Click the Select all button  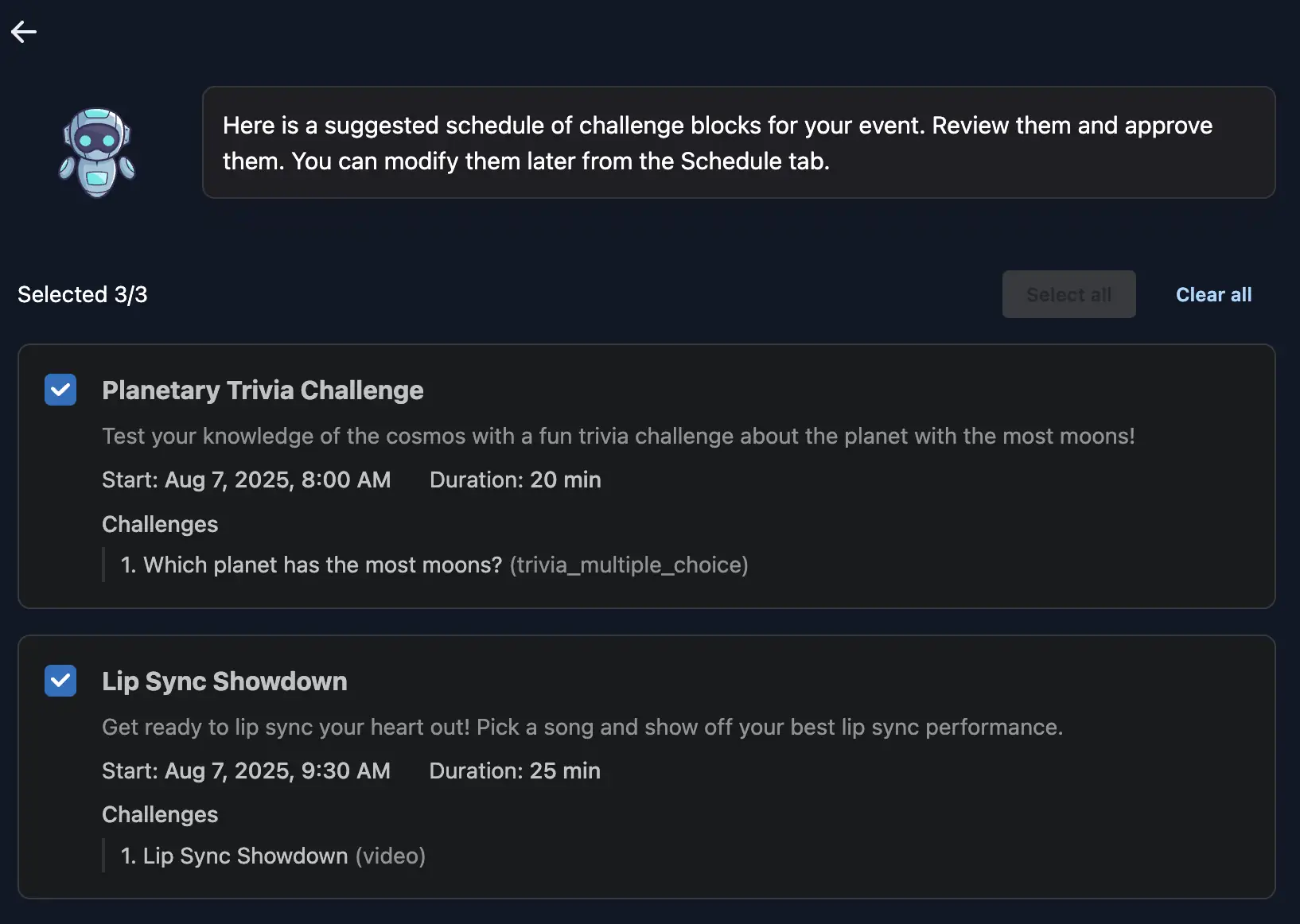1068,294
